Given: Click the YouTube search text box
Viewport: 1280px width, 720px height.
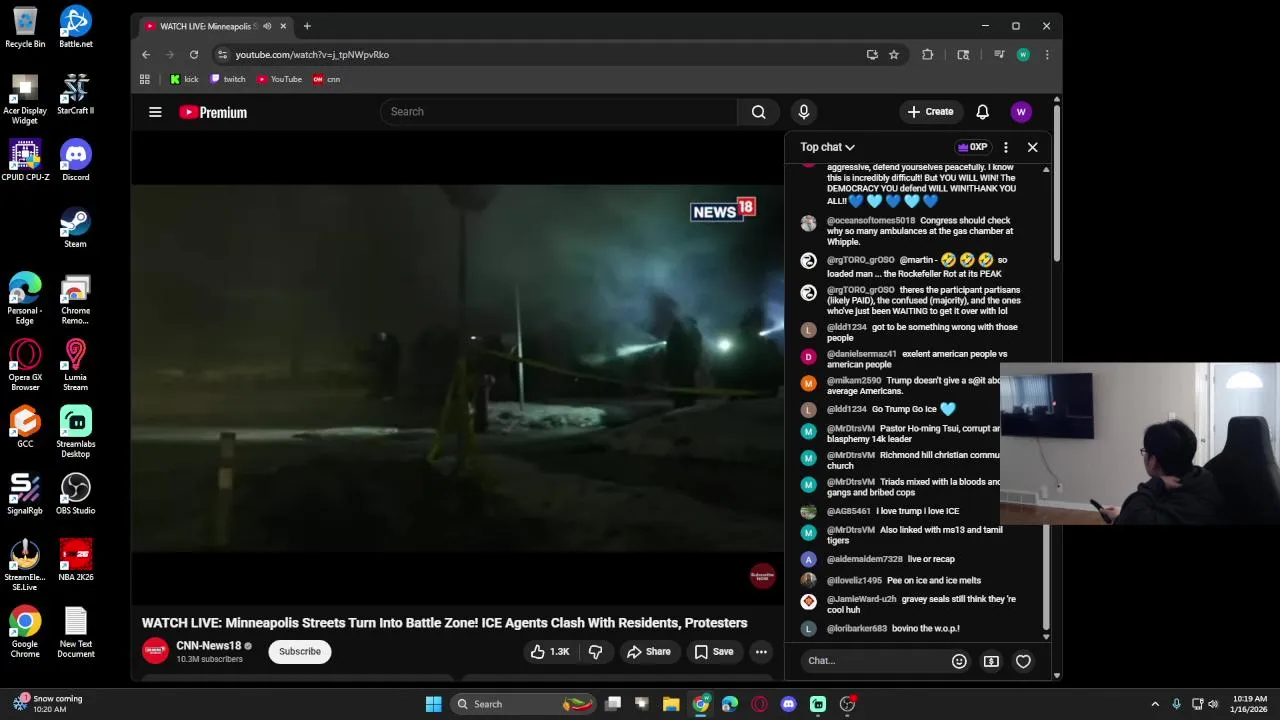Looking at the screenshot, I should [x=559, y=112].
